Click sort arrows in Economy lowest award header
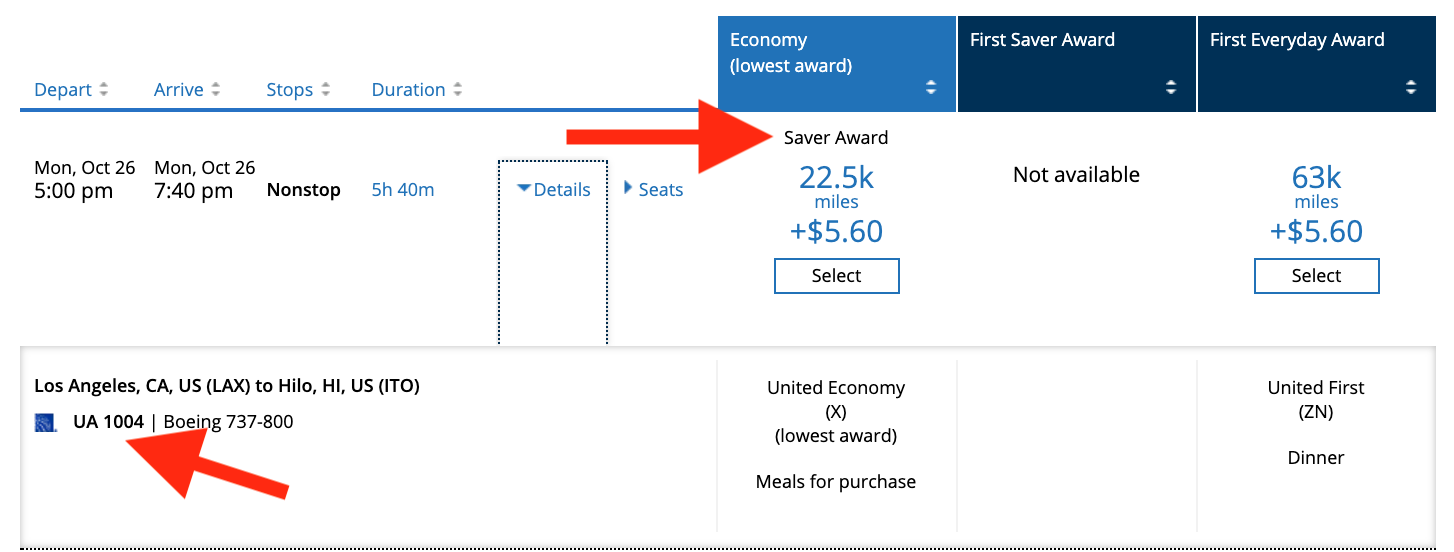Viewport: 1454px width, 552px height. (x=931, y=87)
